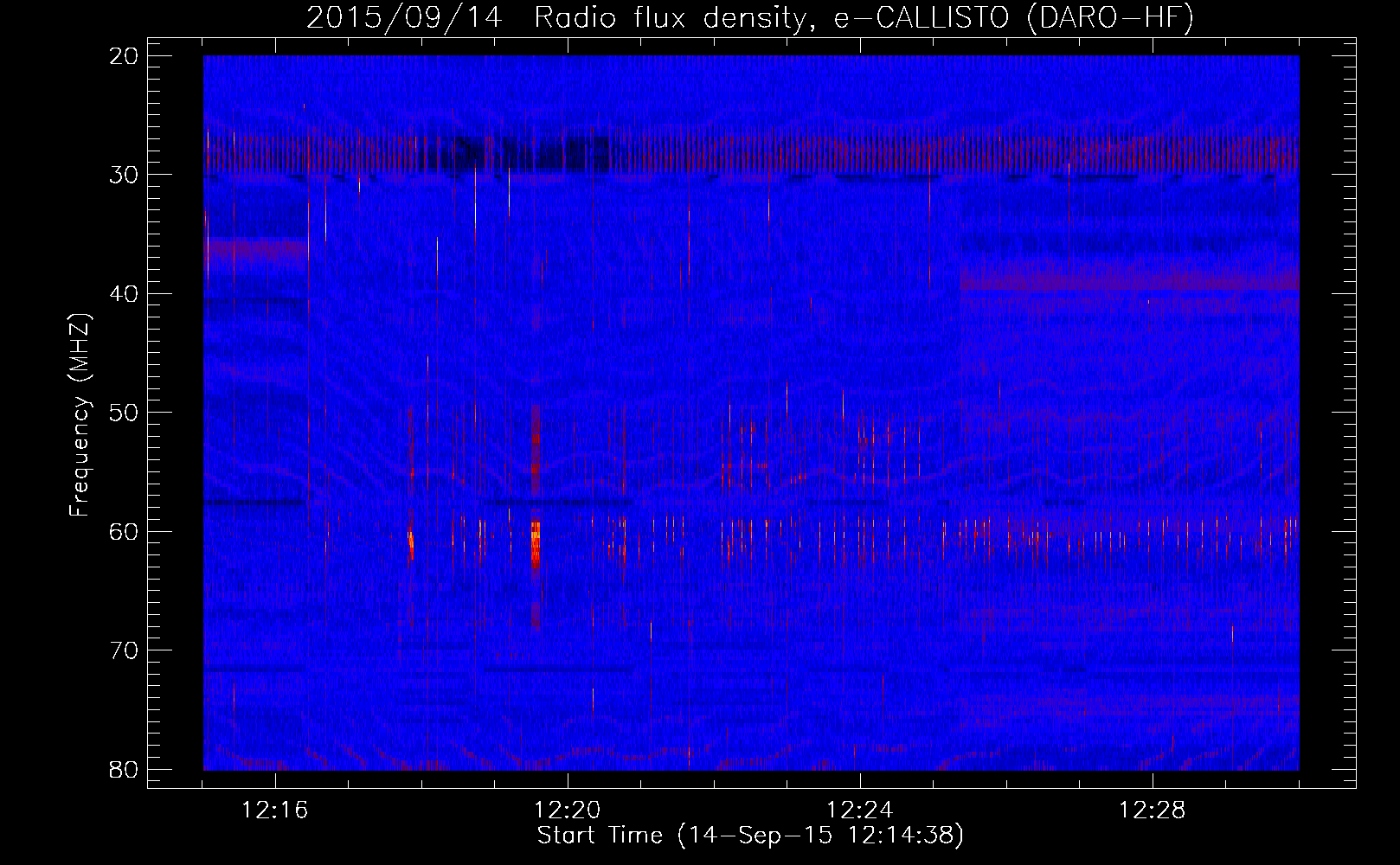
Task: Click the 40 frequency tick label
Action: (125, 294)
